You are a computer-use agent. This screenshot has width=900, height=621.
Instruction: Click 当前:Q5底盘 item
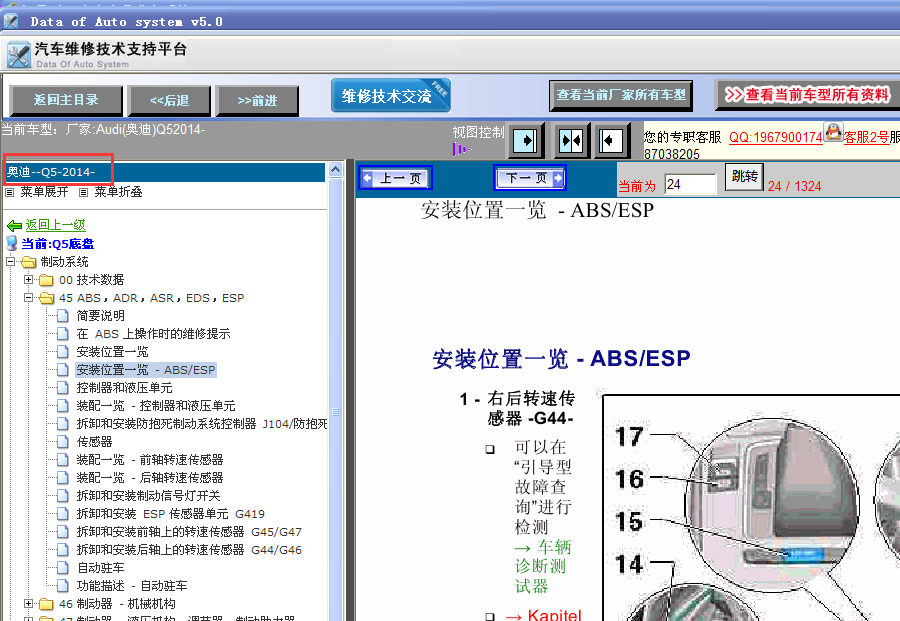57,244
